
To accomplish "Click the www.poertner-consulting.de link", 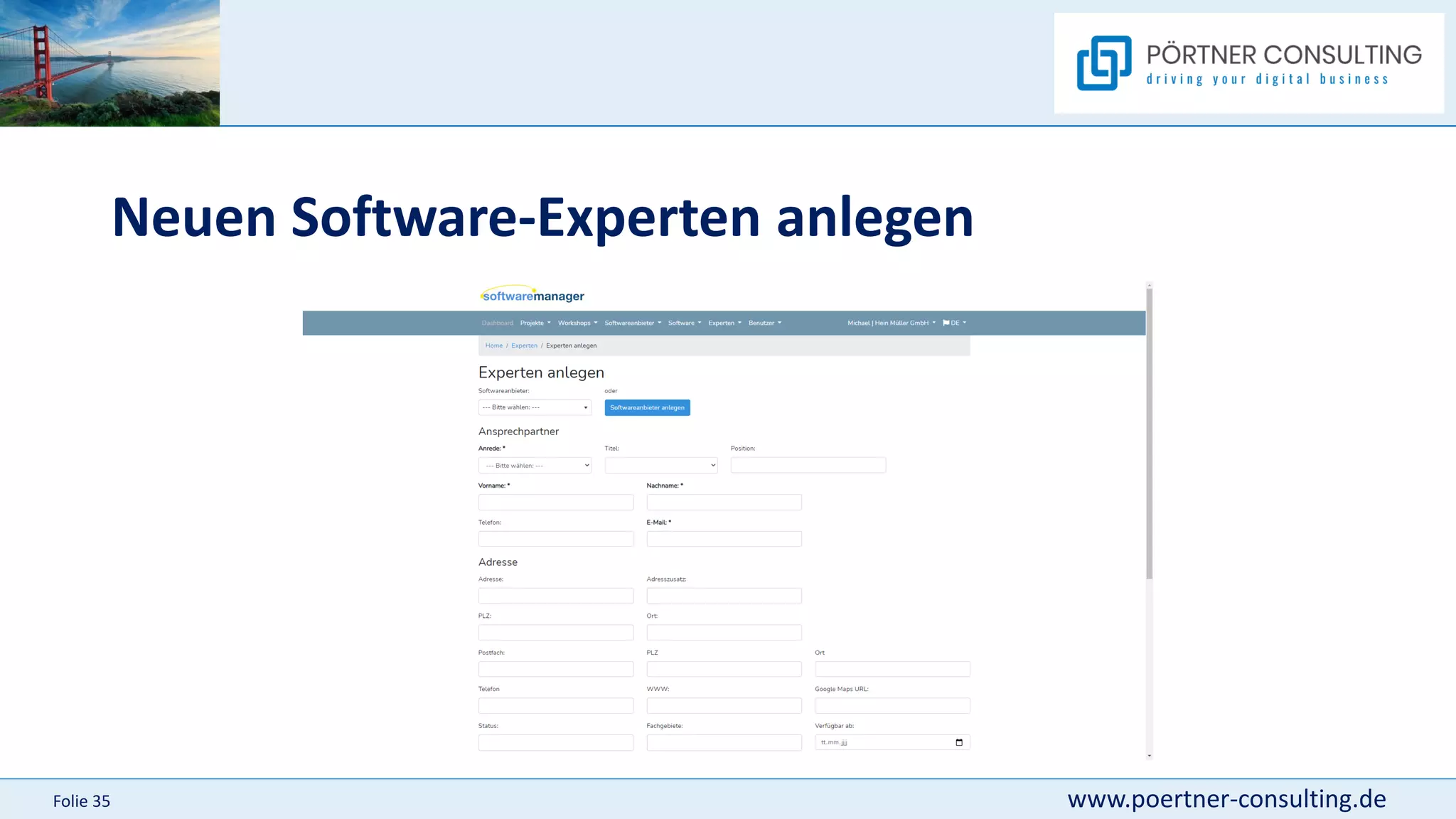I will tap(1226, 799).
